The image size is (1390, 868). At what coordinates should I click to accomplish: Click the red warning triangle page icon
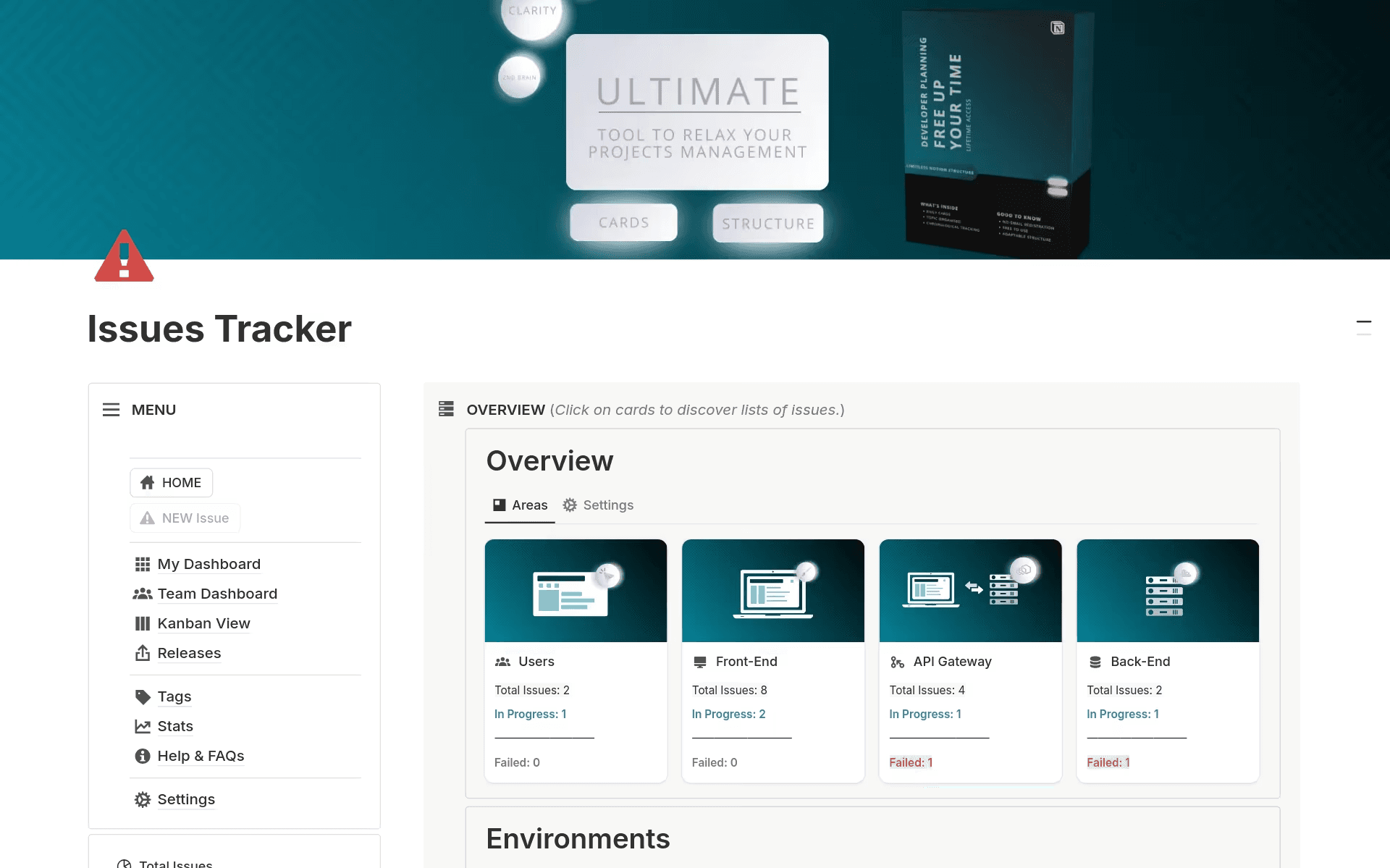[124, 257]
